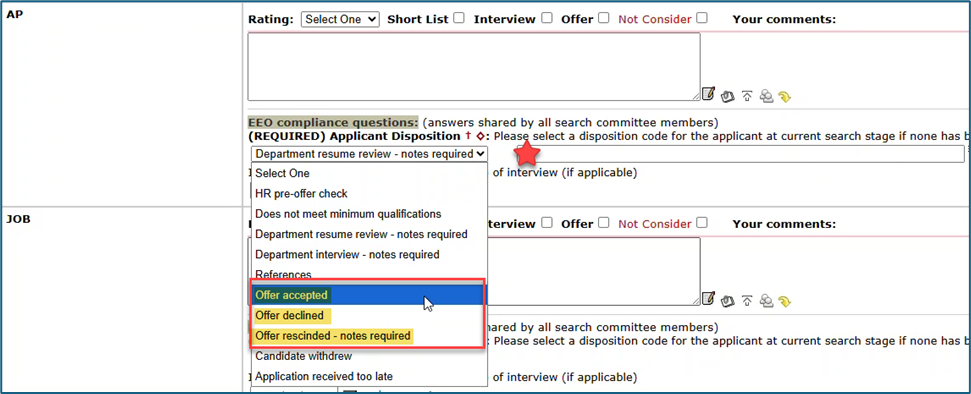Check Not Consider box for JOB applicant
This screenshot has height=394, width=971.
(x=701, y=223)
